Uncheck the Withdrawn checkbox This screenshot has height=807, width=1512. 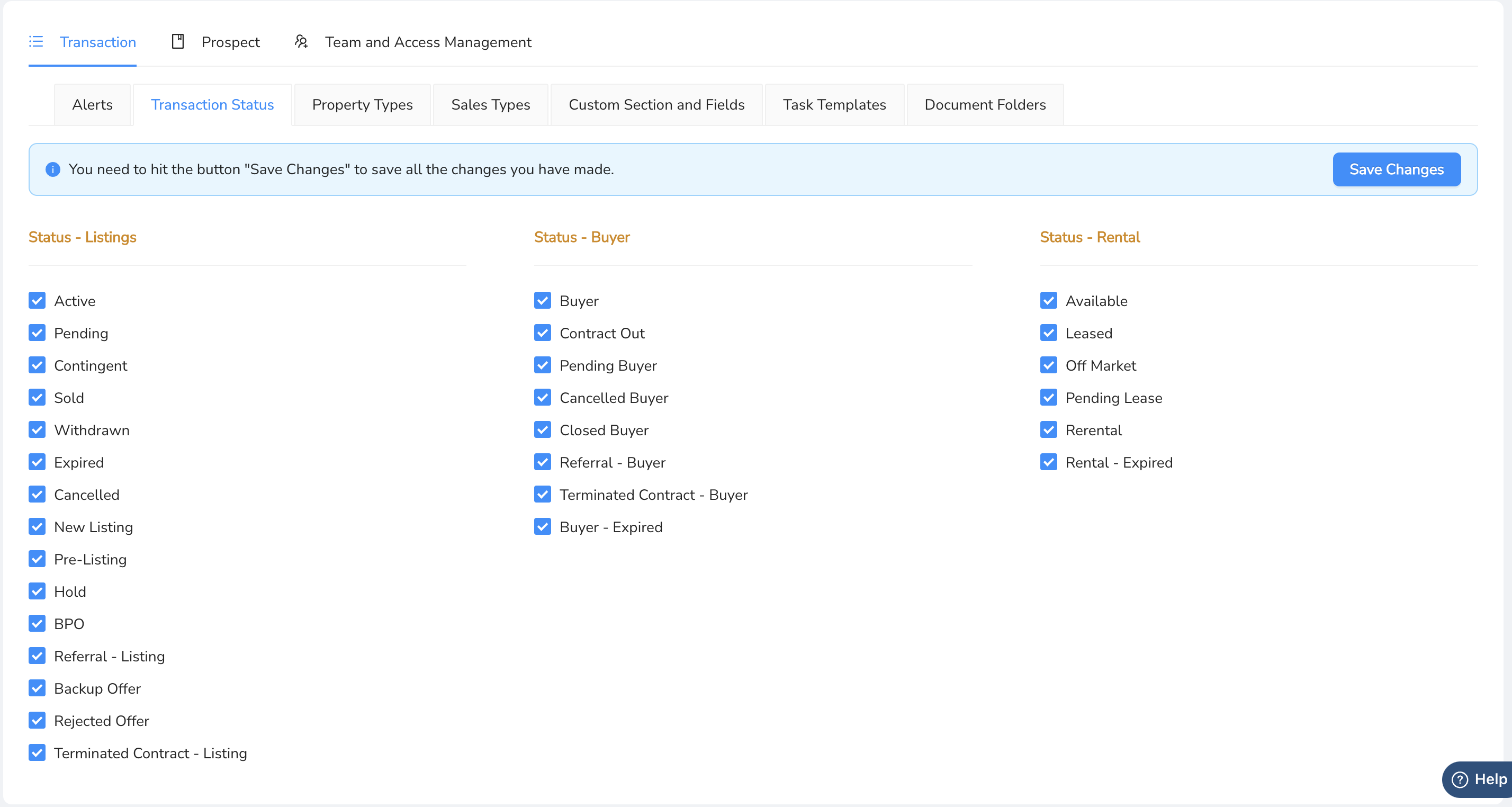(x=37, y=429)
